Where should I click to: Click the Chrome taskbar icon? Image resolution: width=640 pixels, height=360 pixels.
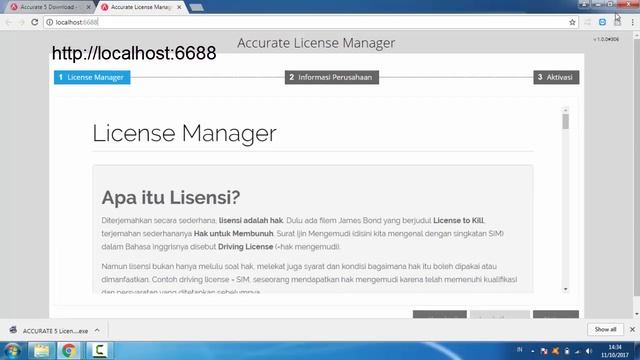[x=69, y=351]
